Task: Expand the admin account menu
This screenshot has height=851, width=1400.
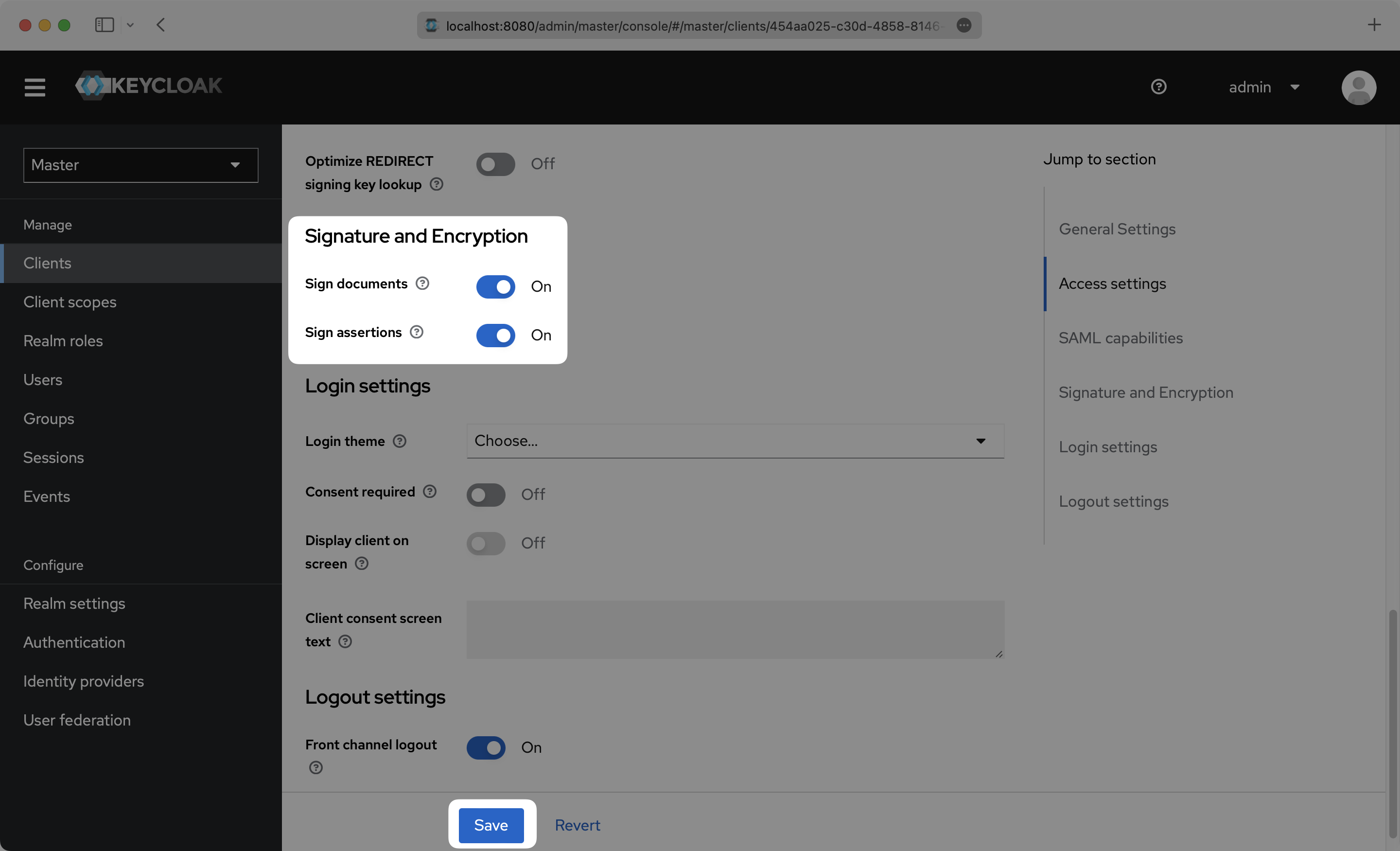Action: tap(1265, 87)
